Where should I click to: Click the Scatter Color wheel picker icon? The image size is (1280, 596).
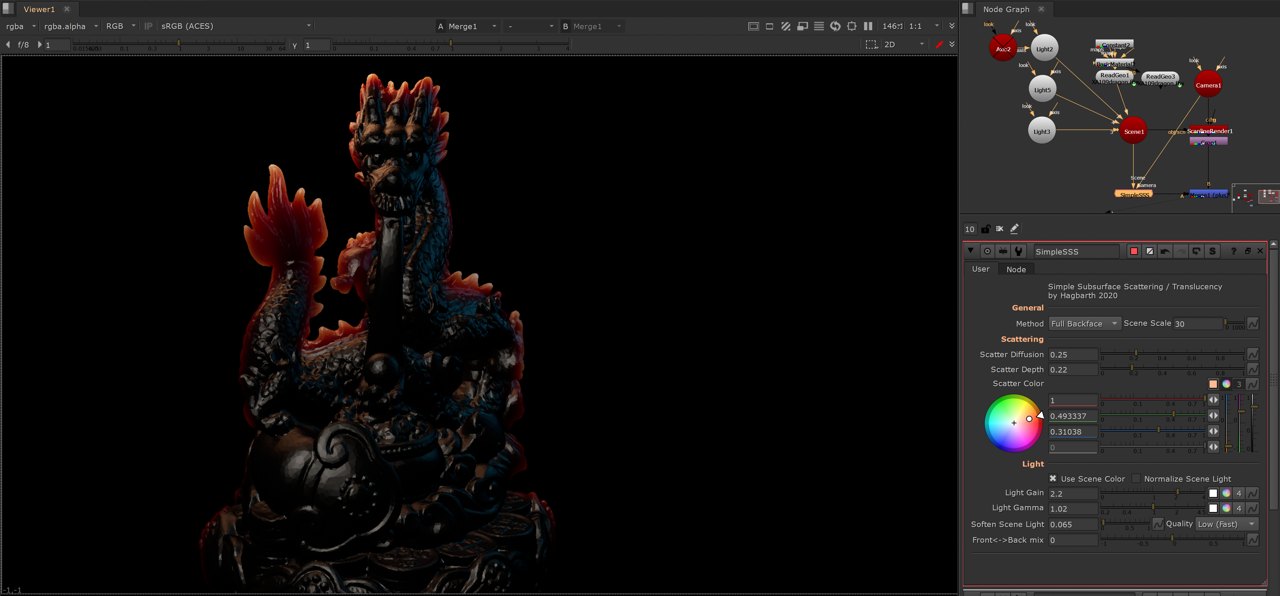tap(1226, 384)
